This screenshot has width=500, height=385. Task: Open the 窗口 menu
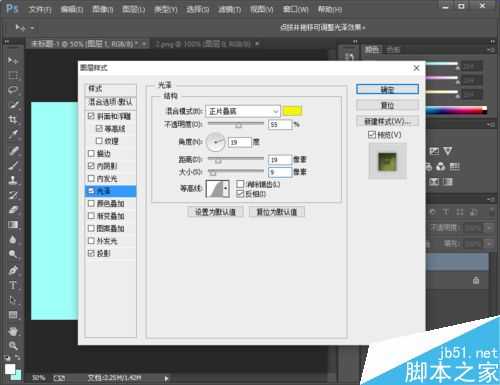296,9
